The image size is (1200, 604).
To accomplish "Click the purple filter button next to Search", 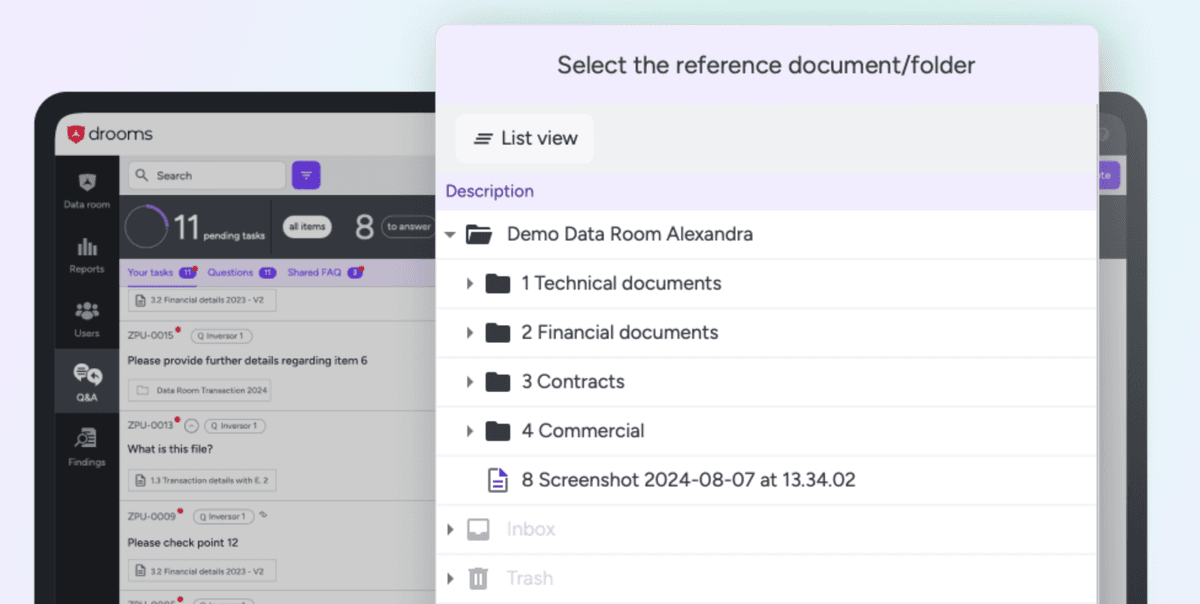I will [x=306, y=175].
